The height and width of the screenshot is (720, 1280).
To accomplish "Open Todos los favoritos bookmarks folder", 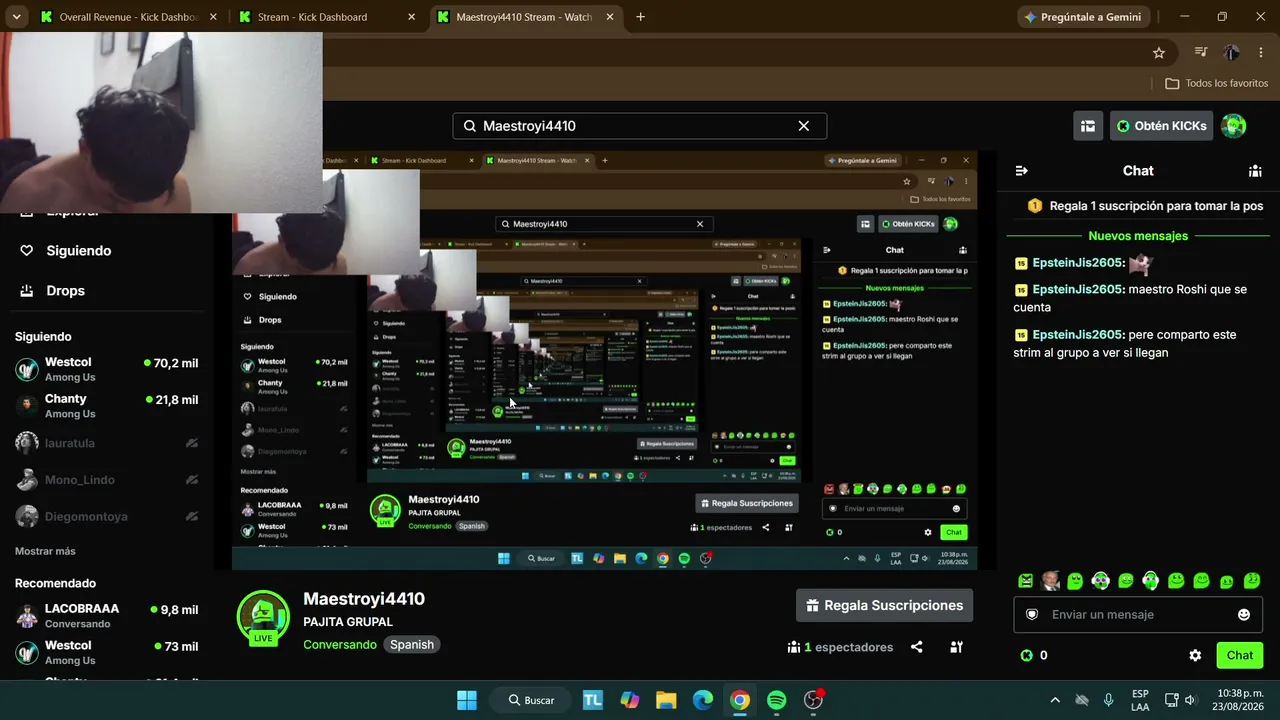I will (1216, 83).
